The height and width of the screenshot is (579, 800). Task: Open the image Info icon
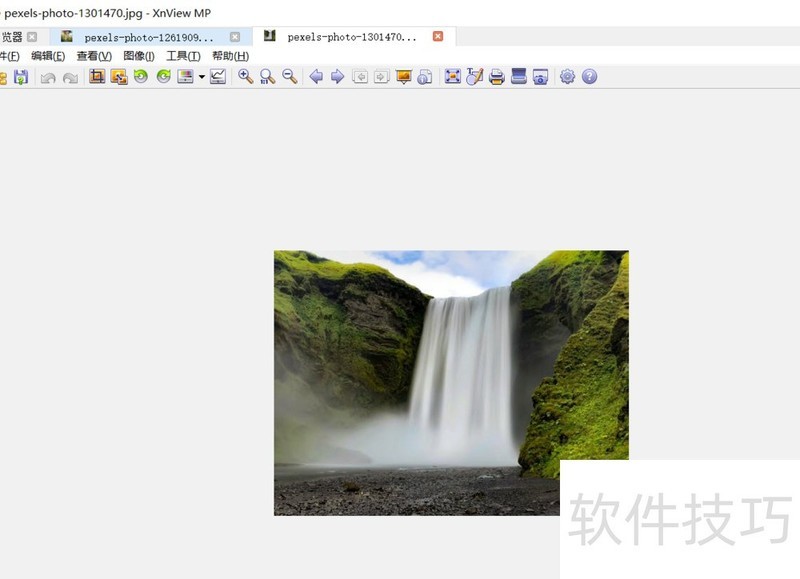click(x=424, y=76)
